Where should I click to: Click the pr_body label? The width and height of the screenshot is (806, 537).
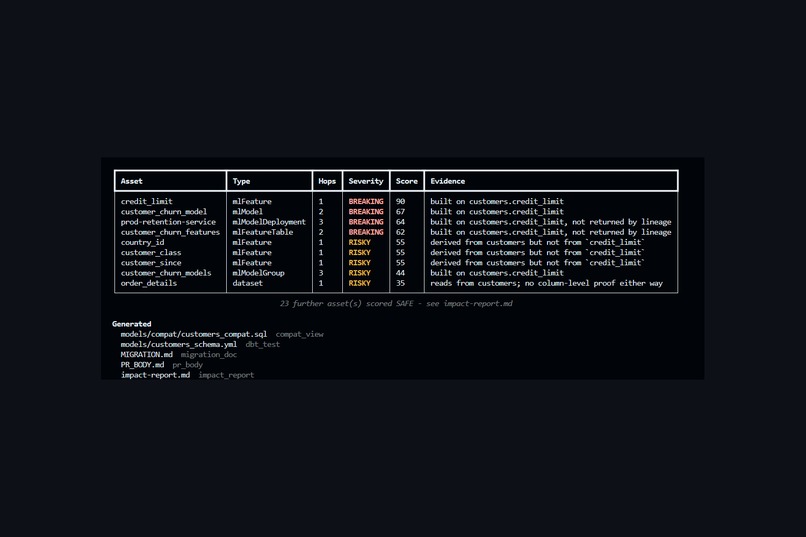pos(188,365)
